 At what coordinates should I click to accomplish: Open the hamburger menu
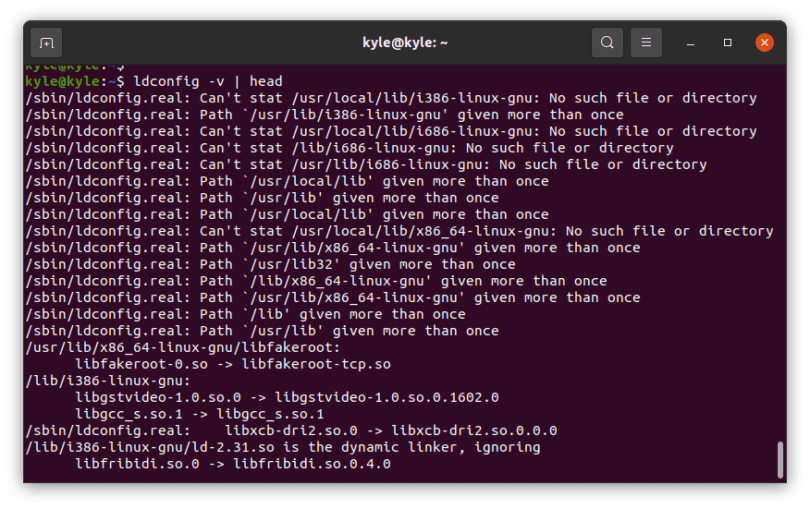point(646,42)
